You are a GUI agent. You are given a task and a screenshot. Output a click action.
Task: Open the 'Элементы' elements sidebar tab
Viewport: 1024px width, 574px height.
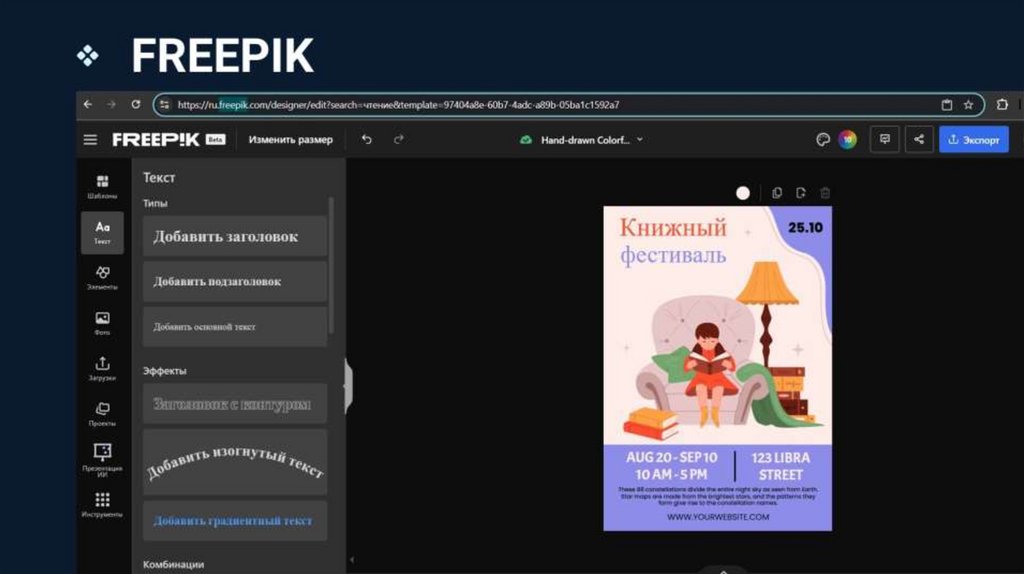coord(103,278)
